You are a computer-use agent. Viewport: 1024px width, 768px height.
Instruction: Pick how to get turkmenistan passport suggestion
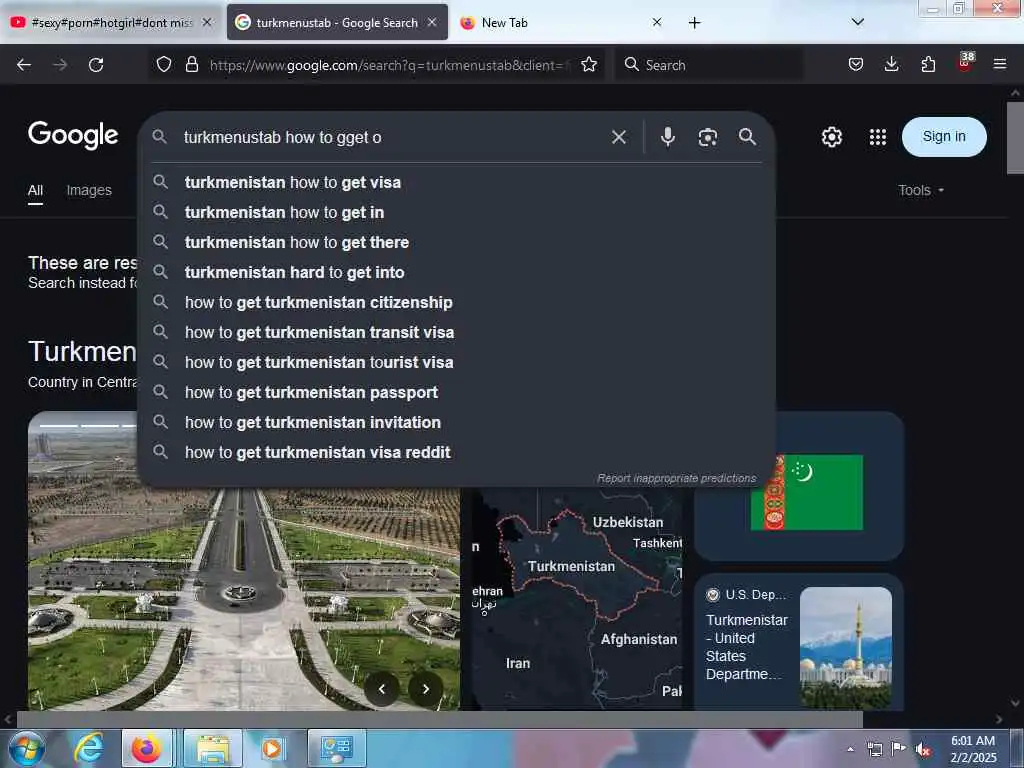(456, 392)
